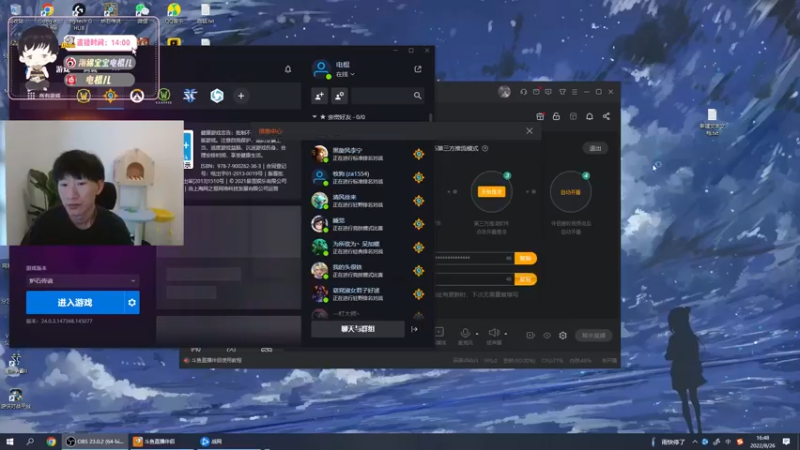Search friends with the magnifier icon
The width and height of the screenshot is (800, 450).
pos(417,95)
